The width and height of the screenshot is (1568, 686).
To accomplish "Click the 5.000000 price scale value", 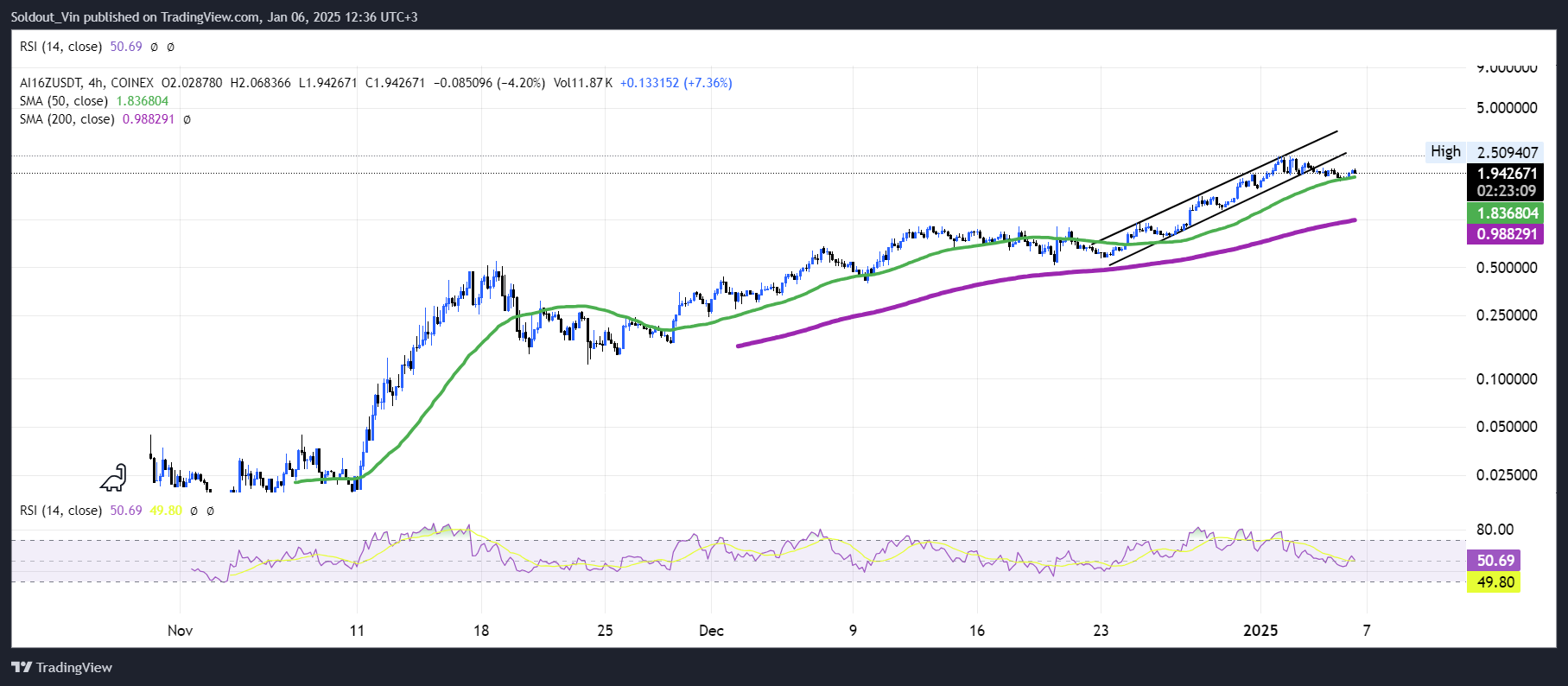I will [x=1507, y=108].
